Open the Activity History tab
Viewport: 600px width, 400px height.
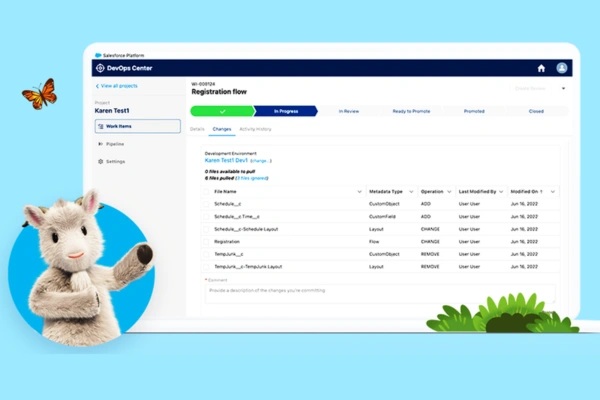pos(255,129)
